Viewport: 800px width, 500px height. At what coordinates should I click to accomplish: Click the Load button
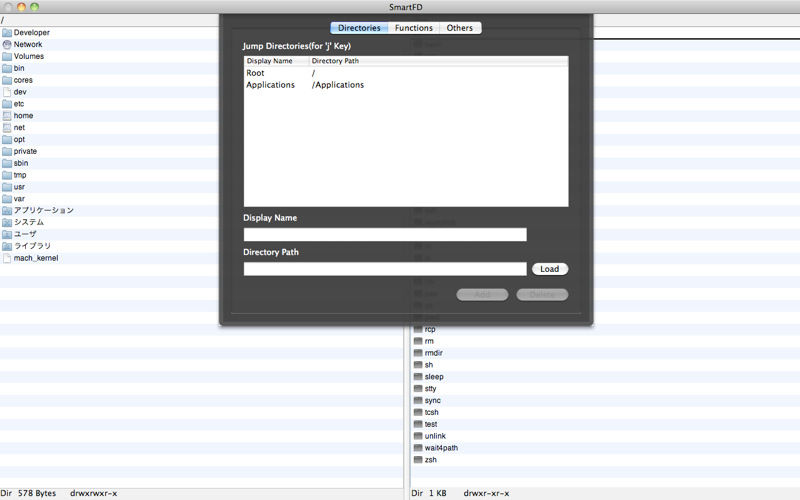point(549,269)
